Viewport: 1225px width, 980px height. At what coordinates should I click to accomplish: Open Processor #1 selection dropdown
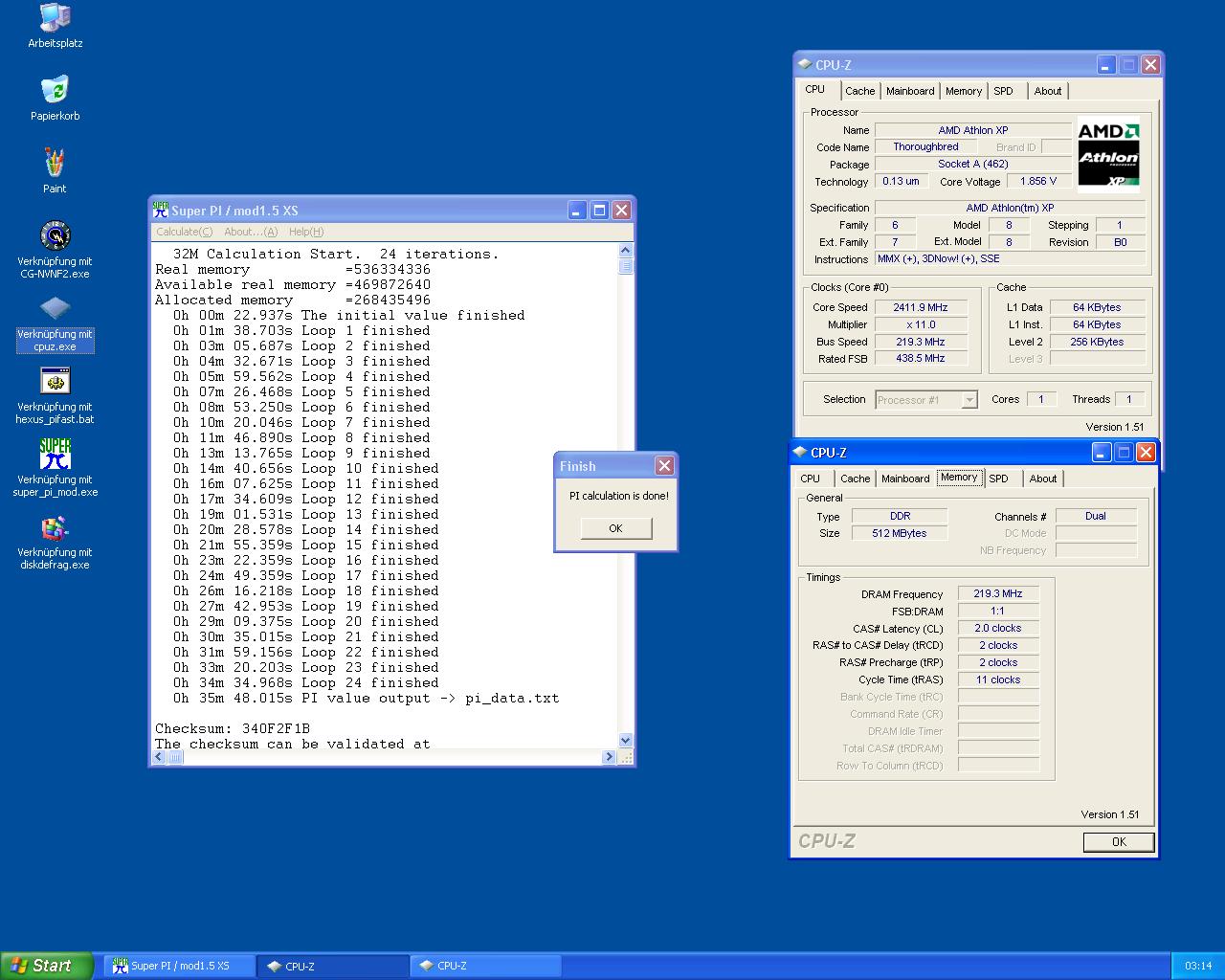926,400
